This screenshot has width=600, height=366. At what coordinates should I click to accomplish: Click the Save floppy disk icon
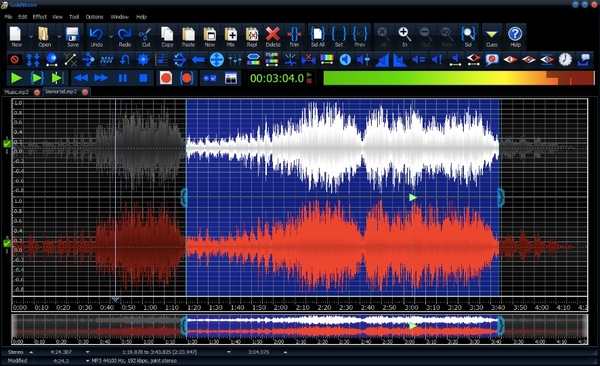(72, 34)
